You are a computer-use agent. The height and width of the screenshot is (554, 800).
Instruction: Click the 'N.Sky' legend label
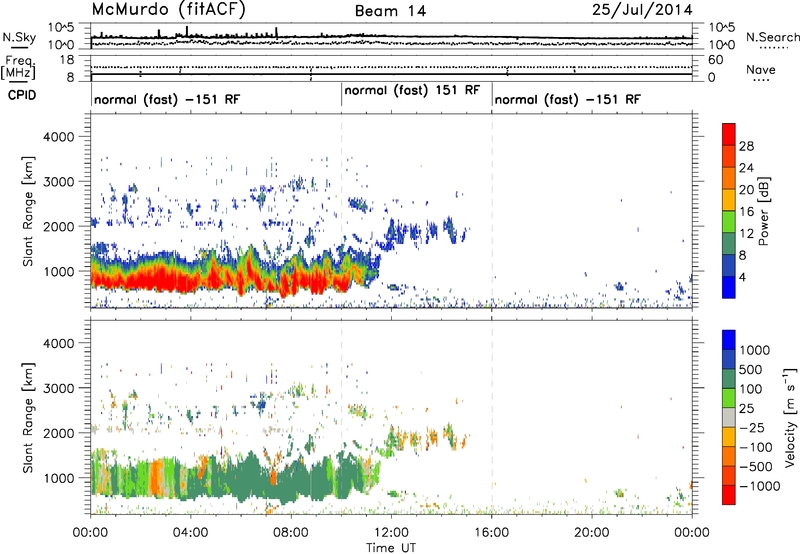19,37
